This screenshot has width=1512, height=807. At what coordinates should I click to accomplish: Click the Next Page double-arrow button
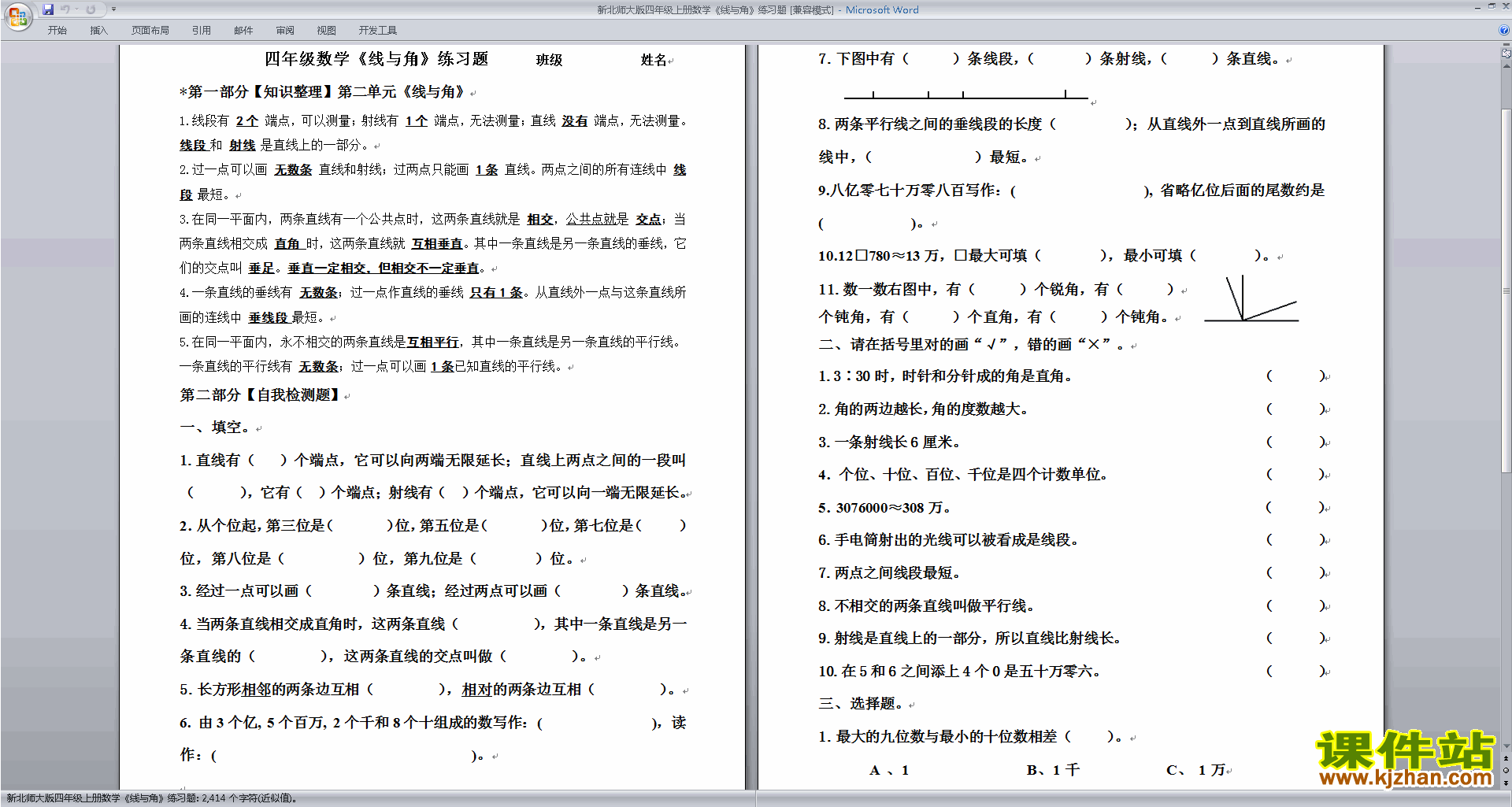tap(1506, 783)
